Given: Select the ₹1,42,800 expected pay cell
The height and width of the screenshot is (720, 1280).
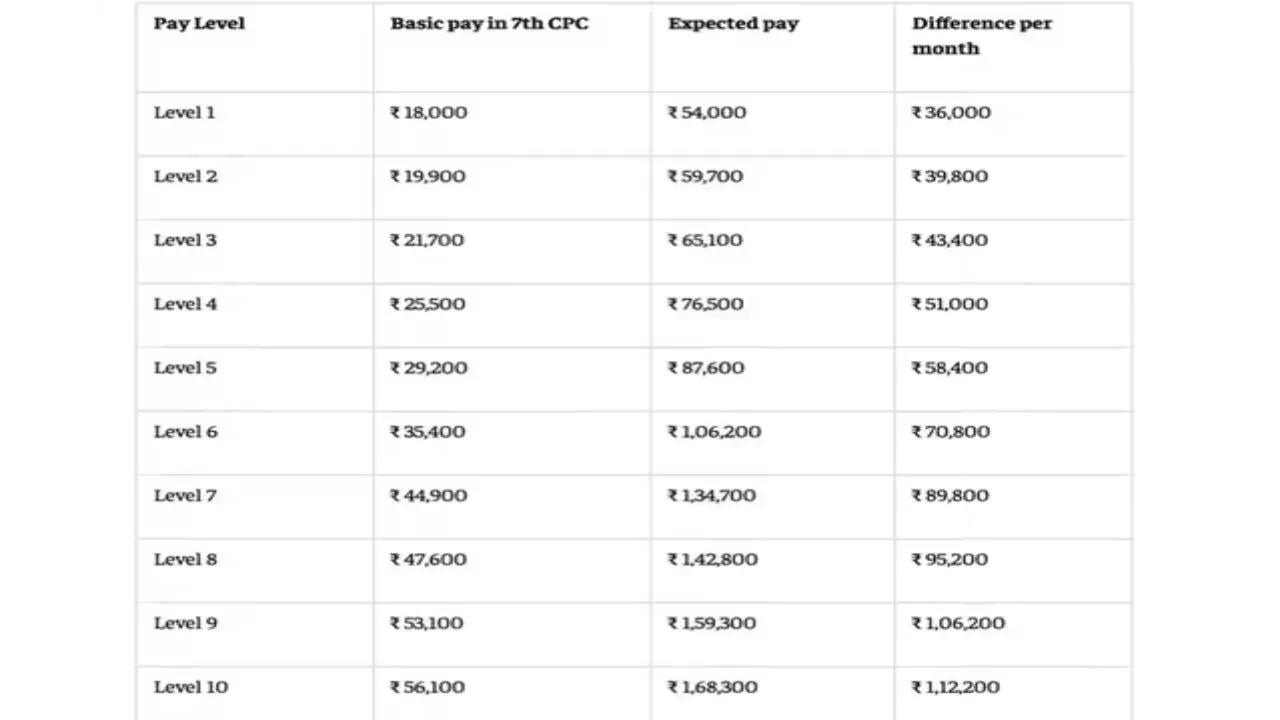Looking at the screenshot, I should tap(712, 560).
